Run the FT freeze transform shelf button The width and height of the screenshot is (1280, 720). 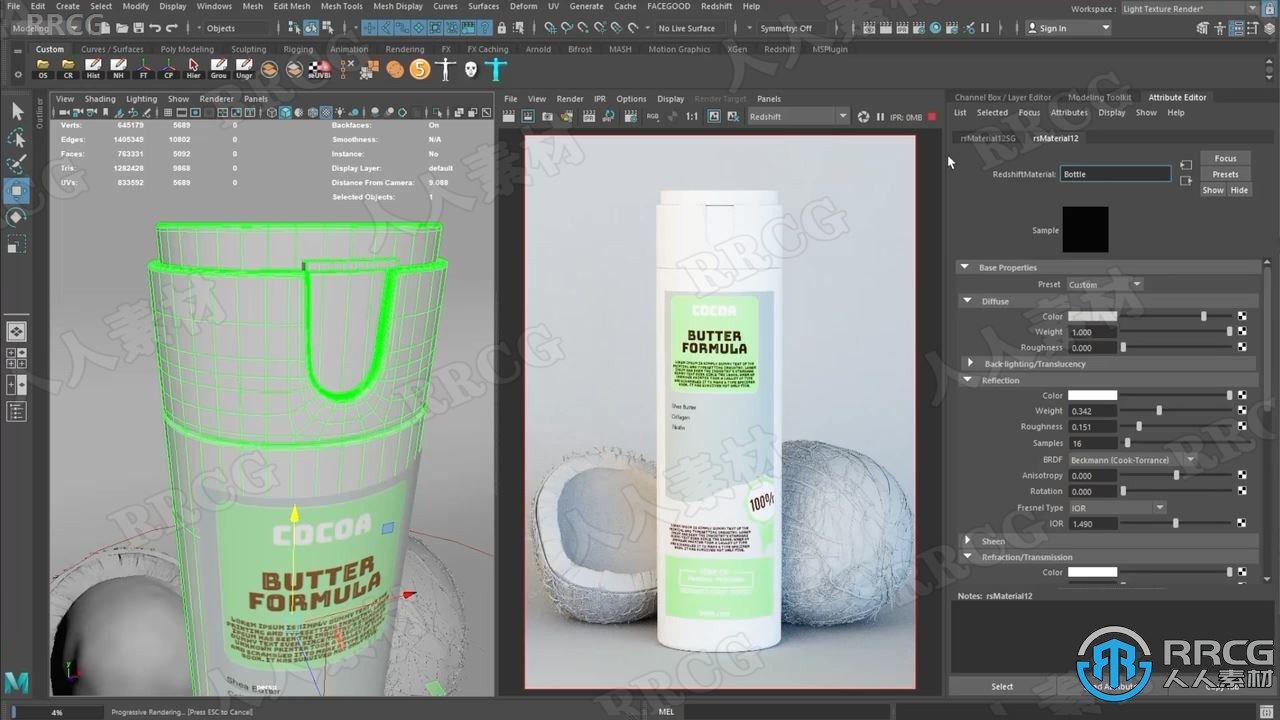tap(143, 69)
